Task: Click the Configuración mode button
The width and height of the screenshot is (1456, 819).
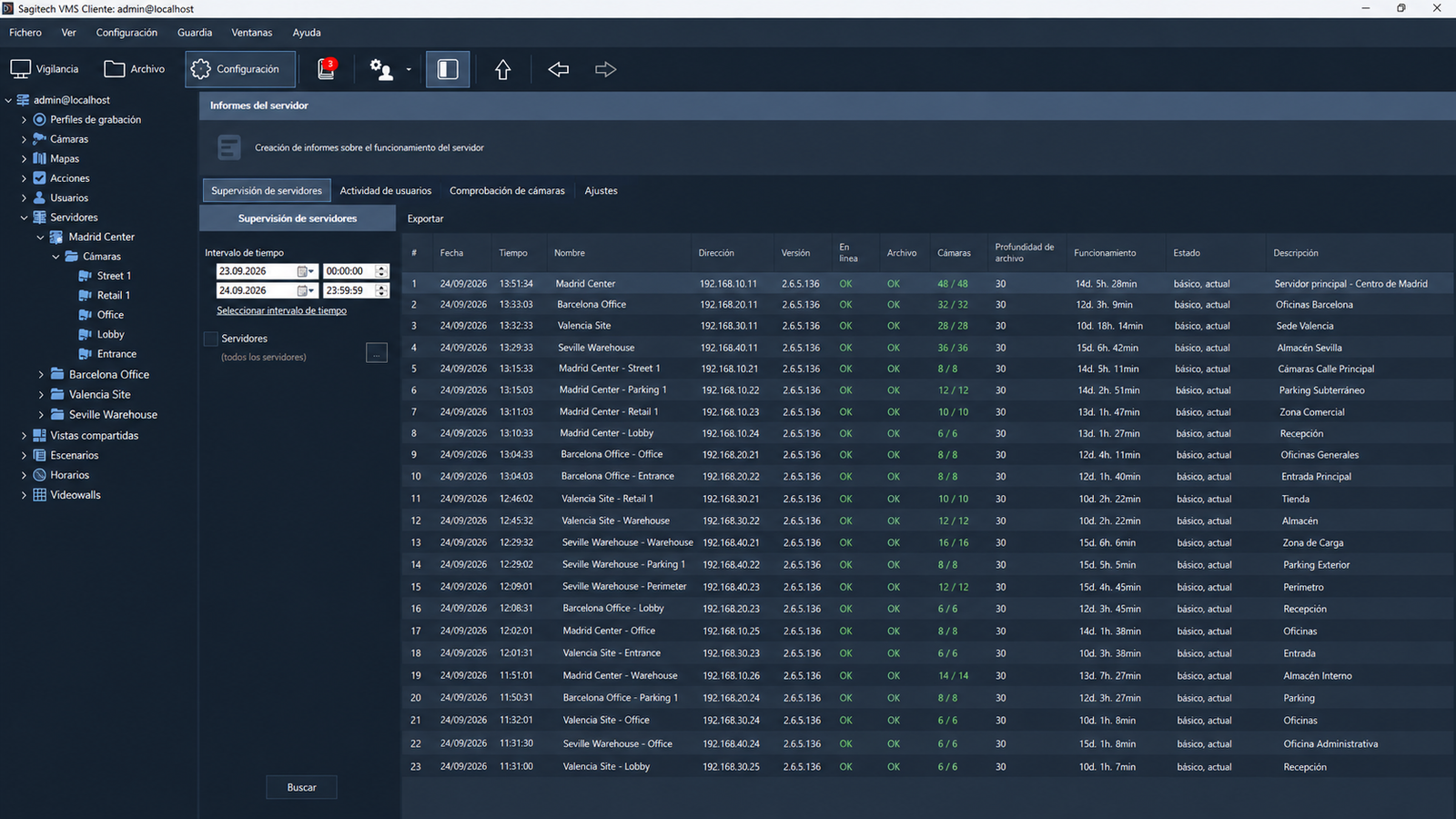Action: tap(240, 69)
